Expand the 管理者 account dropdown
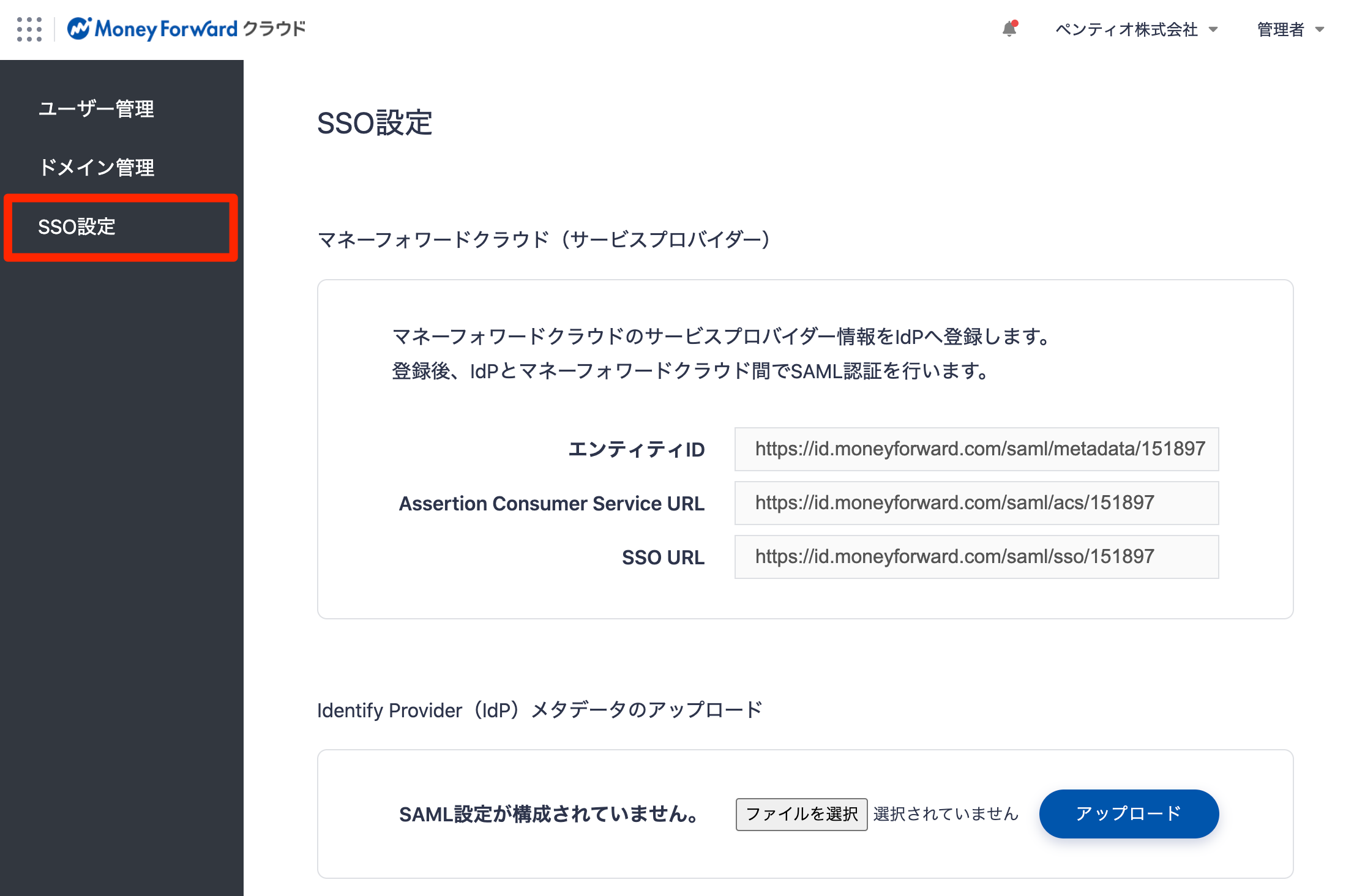 1291,29
